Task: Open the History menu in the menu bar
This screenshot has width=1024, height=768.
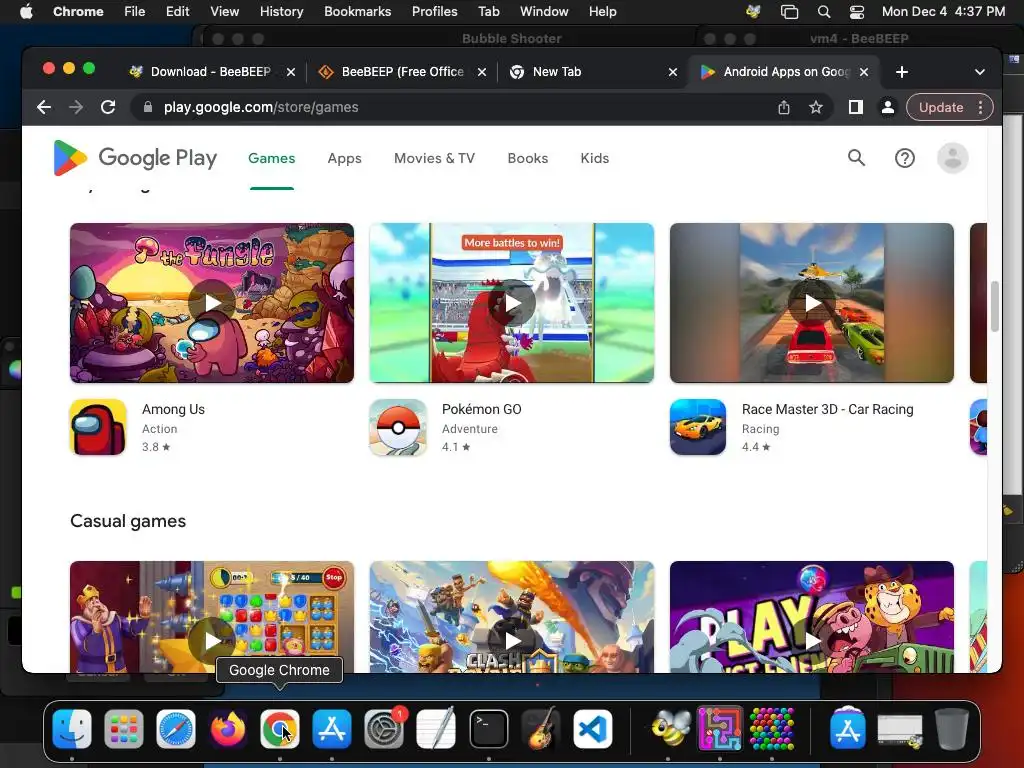Action: (281, 12)
